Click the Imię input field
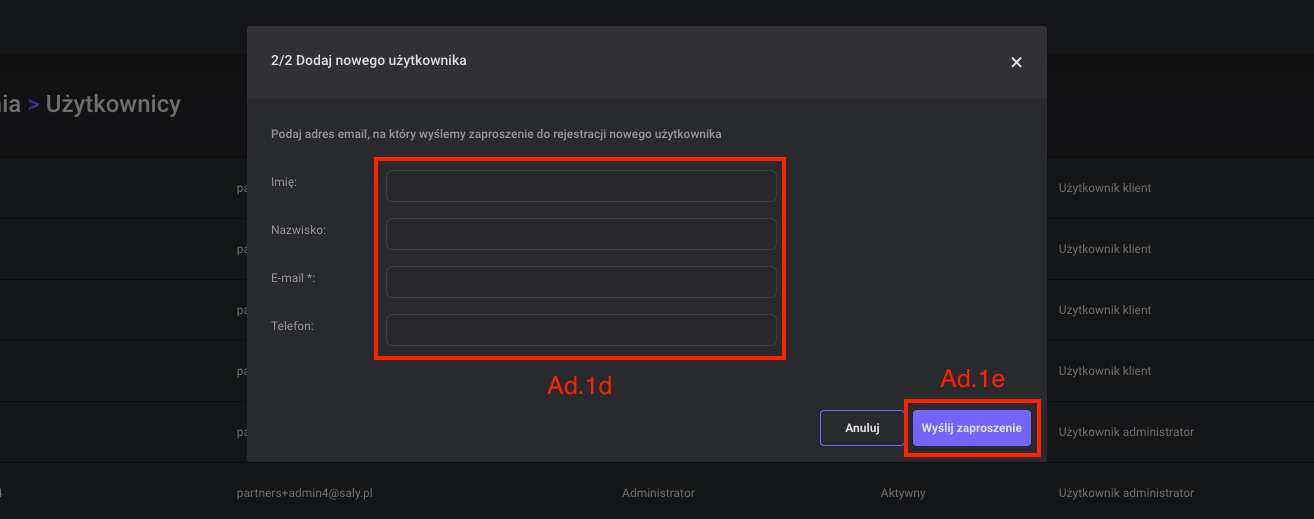 [580, 186]
